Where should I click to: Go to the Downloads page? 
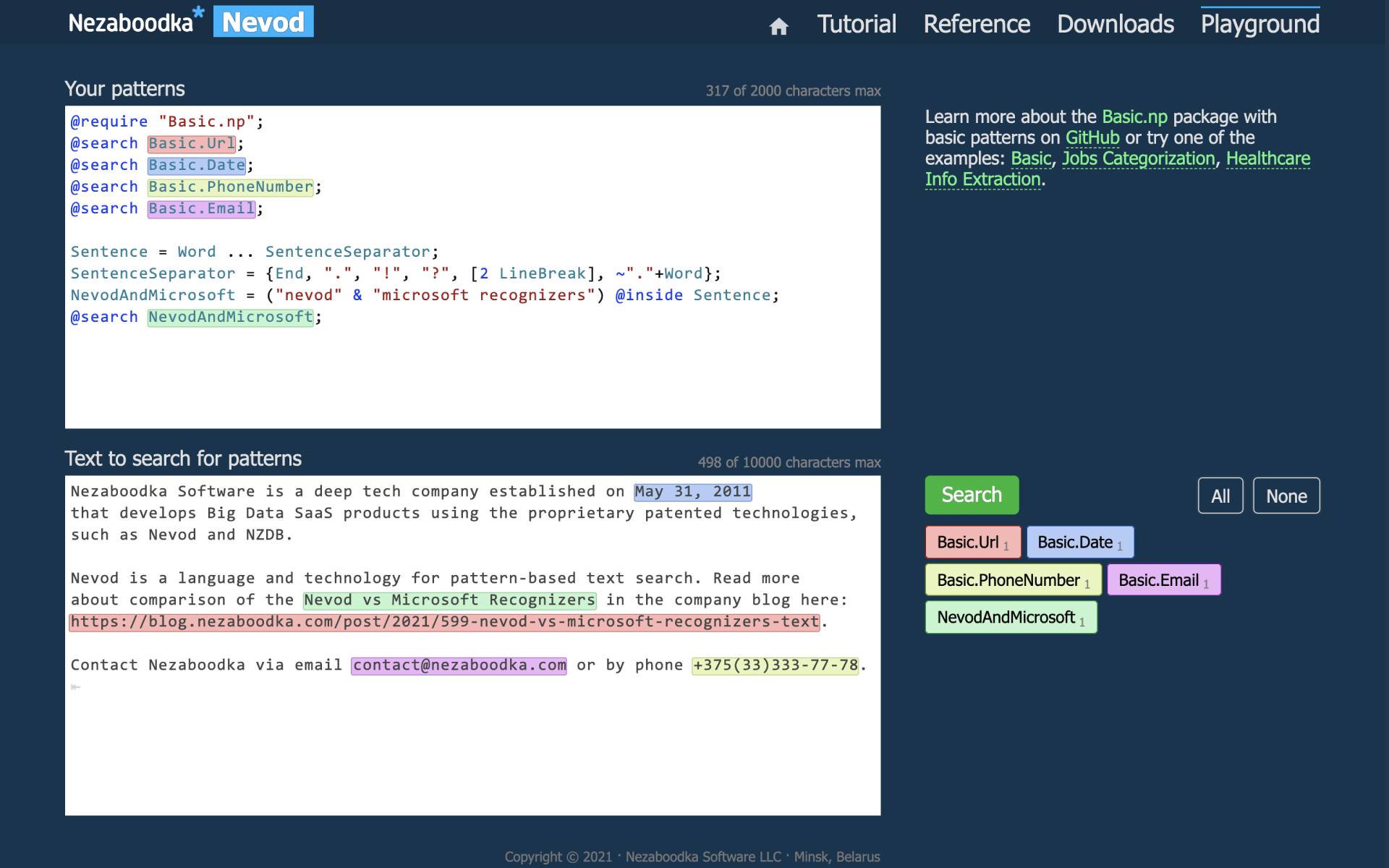click(1116, 24)
